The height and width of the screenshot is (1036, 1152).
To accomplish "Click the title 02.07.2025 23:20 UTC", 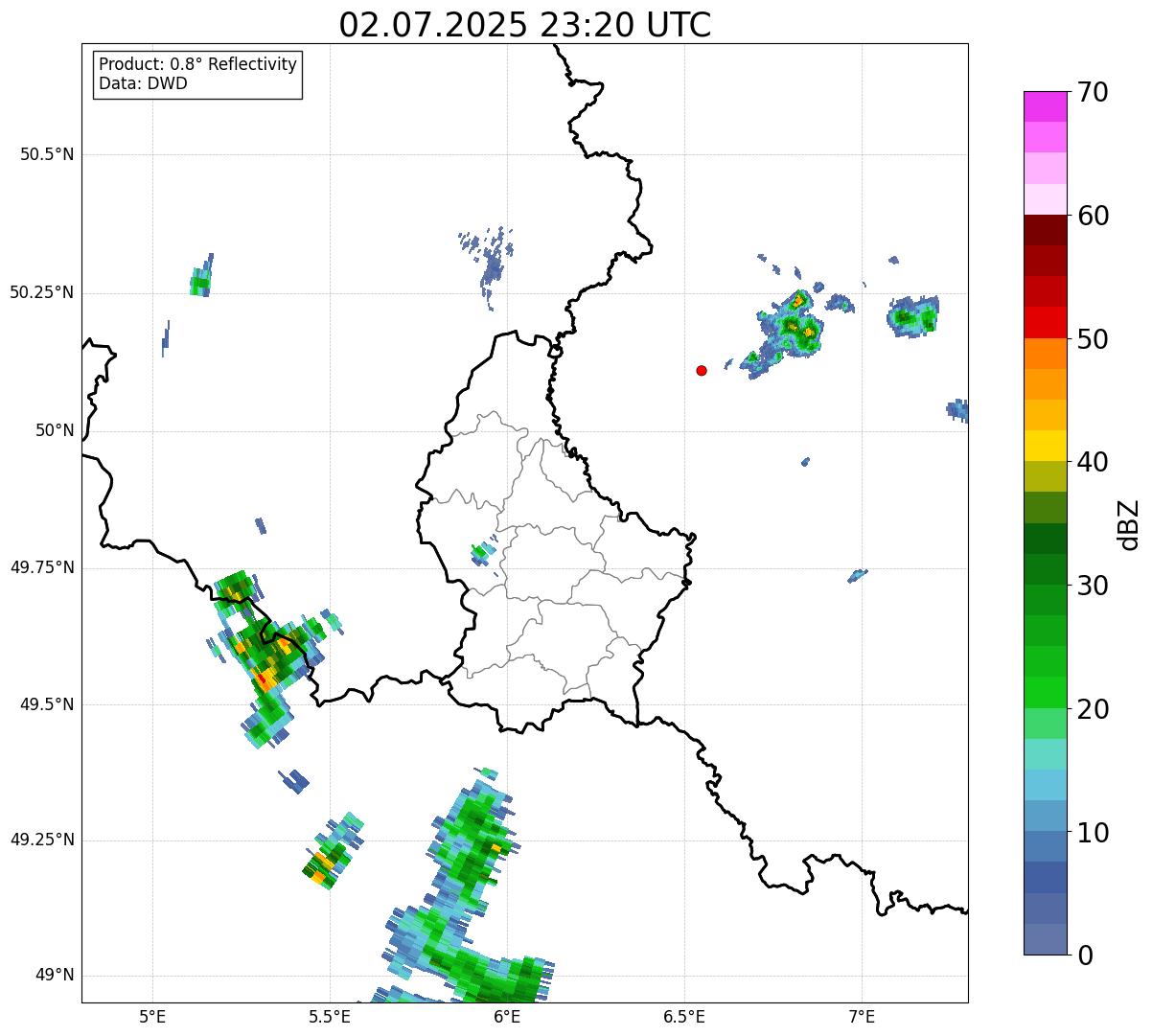I will coord(525,24).
